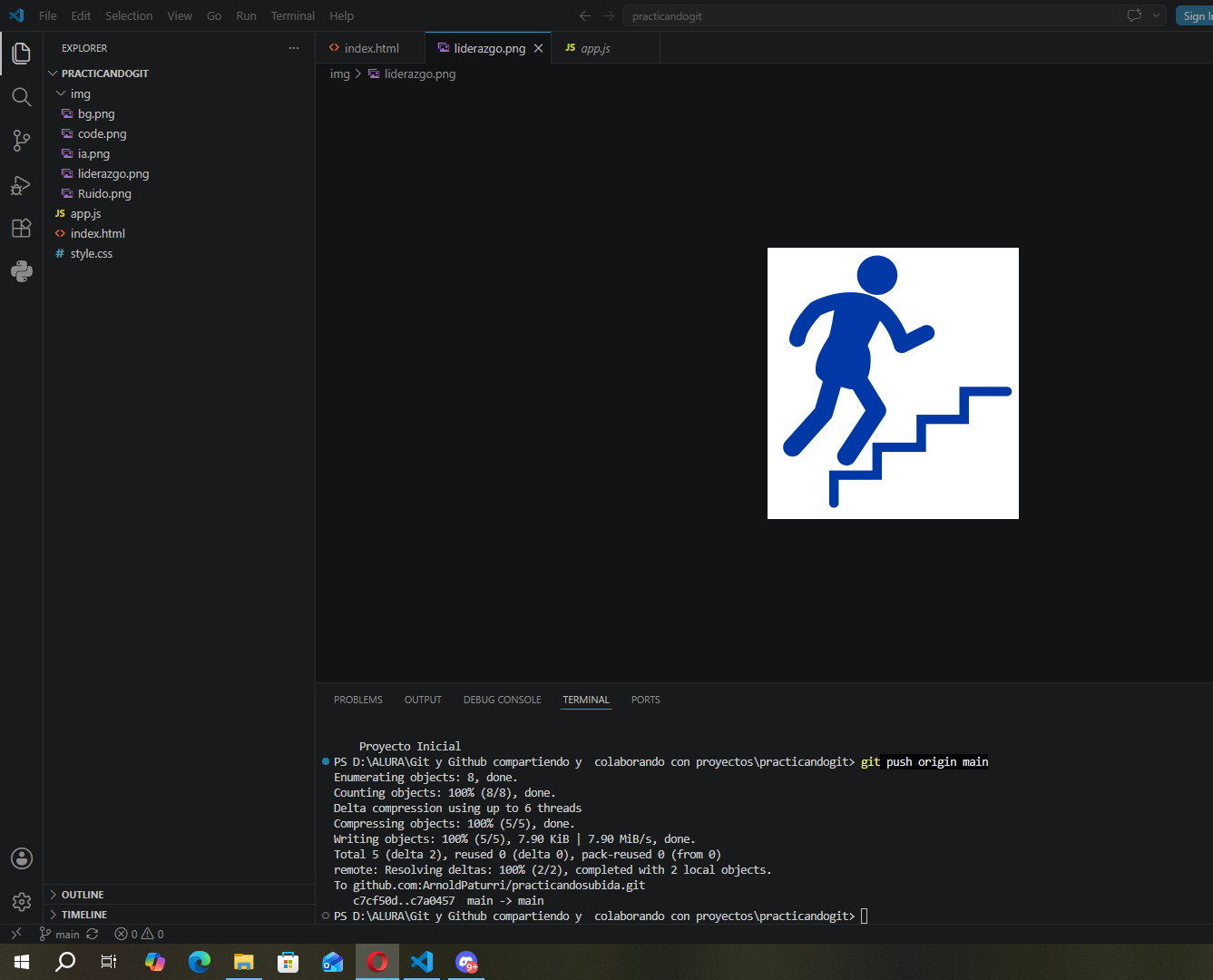This screenshot has width=1213, height=980.
Task: Open the dropdown arrow beside Copilot chat icon
Action: click(x=1156, y=15)
